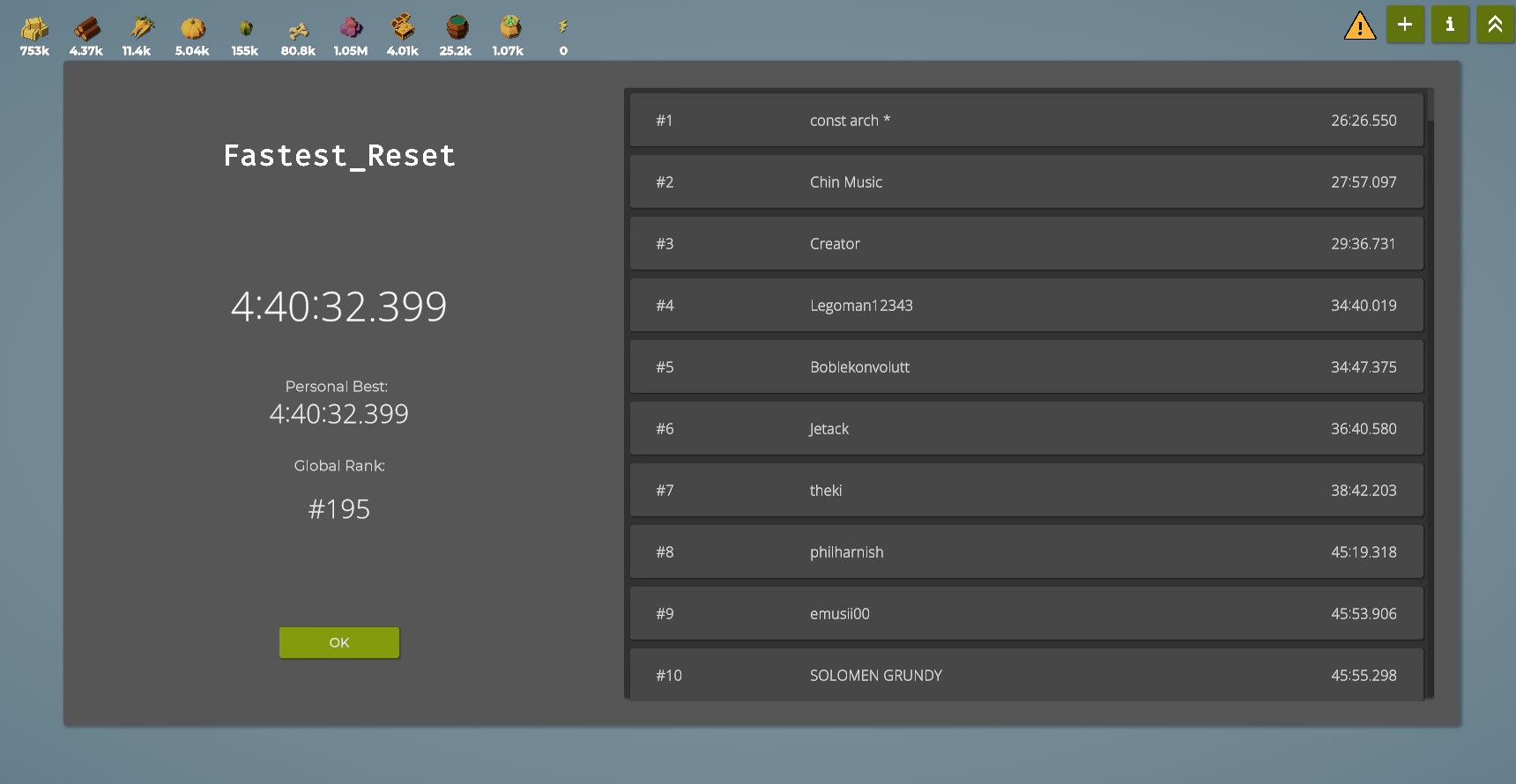Choose the Legoman12343 leaderboard row
Viewport: 1516px width, 784px height.
pyautogui.click(x=1026, y=306)
